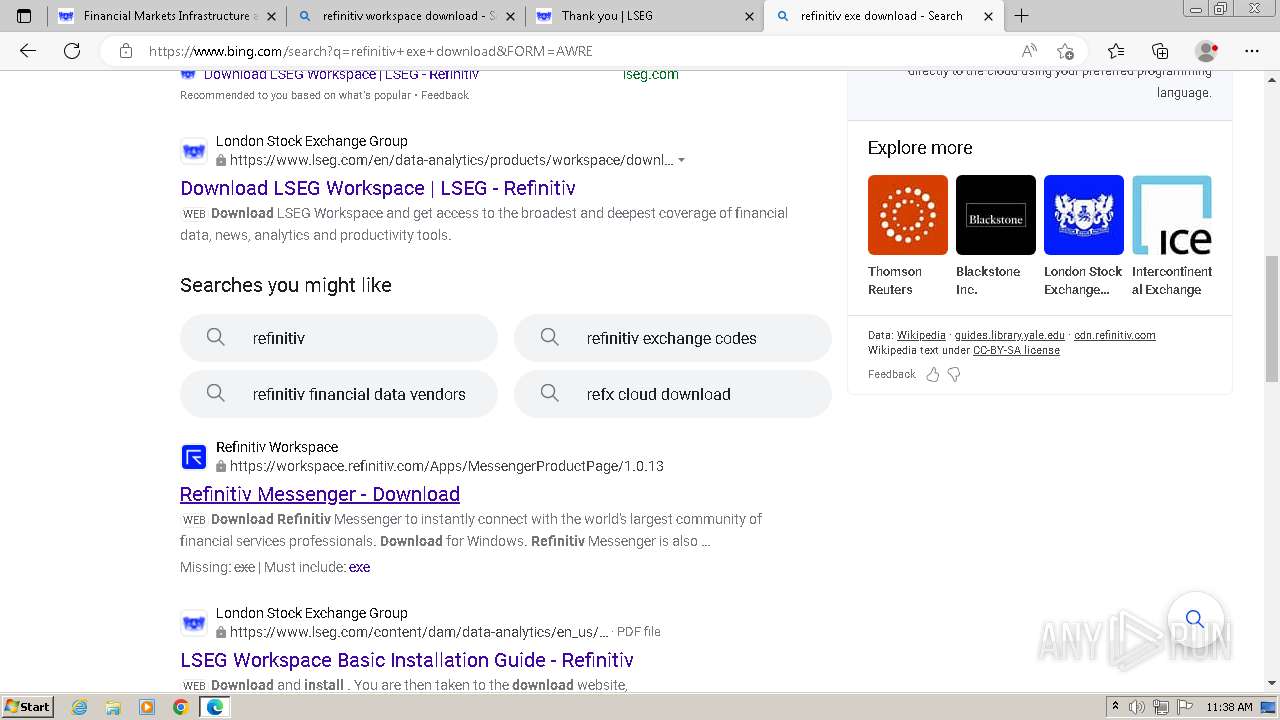Viewport: 1280px width, 720px height.
Task: Open guides.library.yale.edu source link
Action: pyautogui.click(x=1009, y=335)
